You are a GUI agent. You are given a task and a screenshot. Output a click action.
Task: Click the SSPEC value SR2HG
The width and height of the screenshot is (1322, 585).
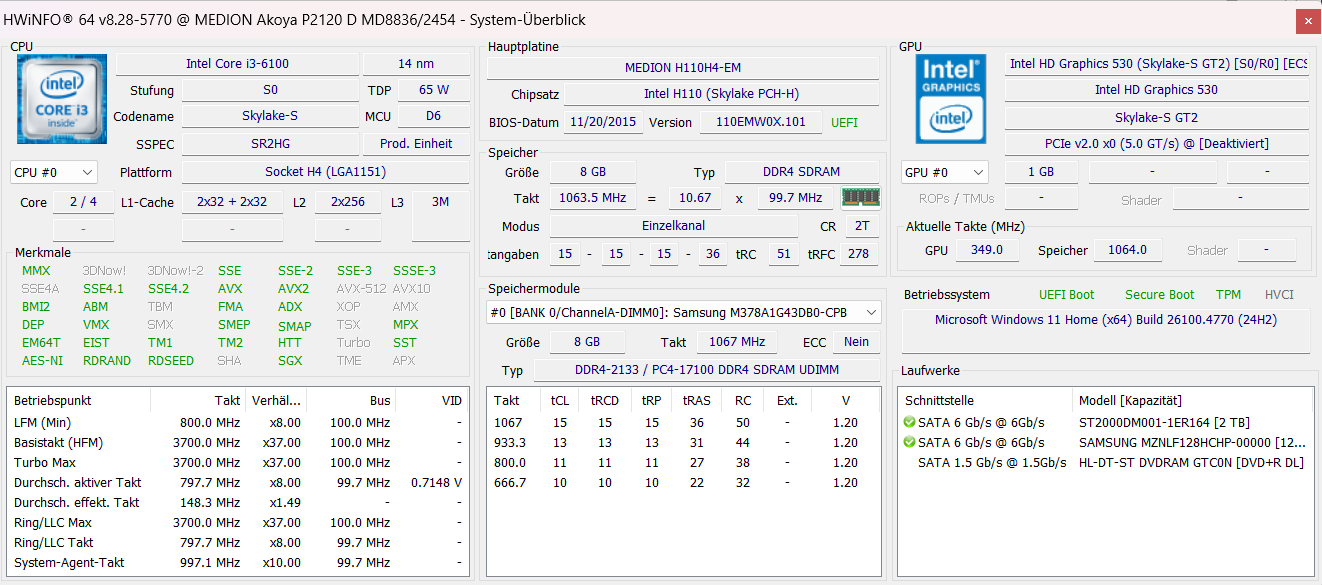coord(270,144)
